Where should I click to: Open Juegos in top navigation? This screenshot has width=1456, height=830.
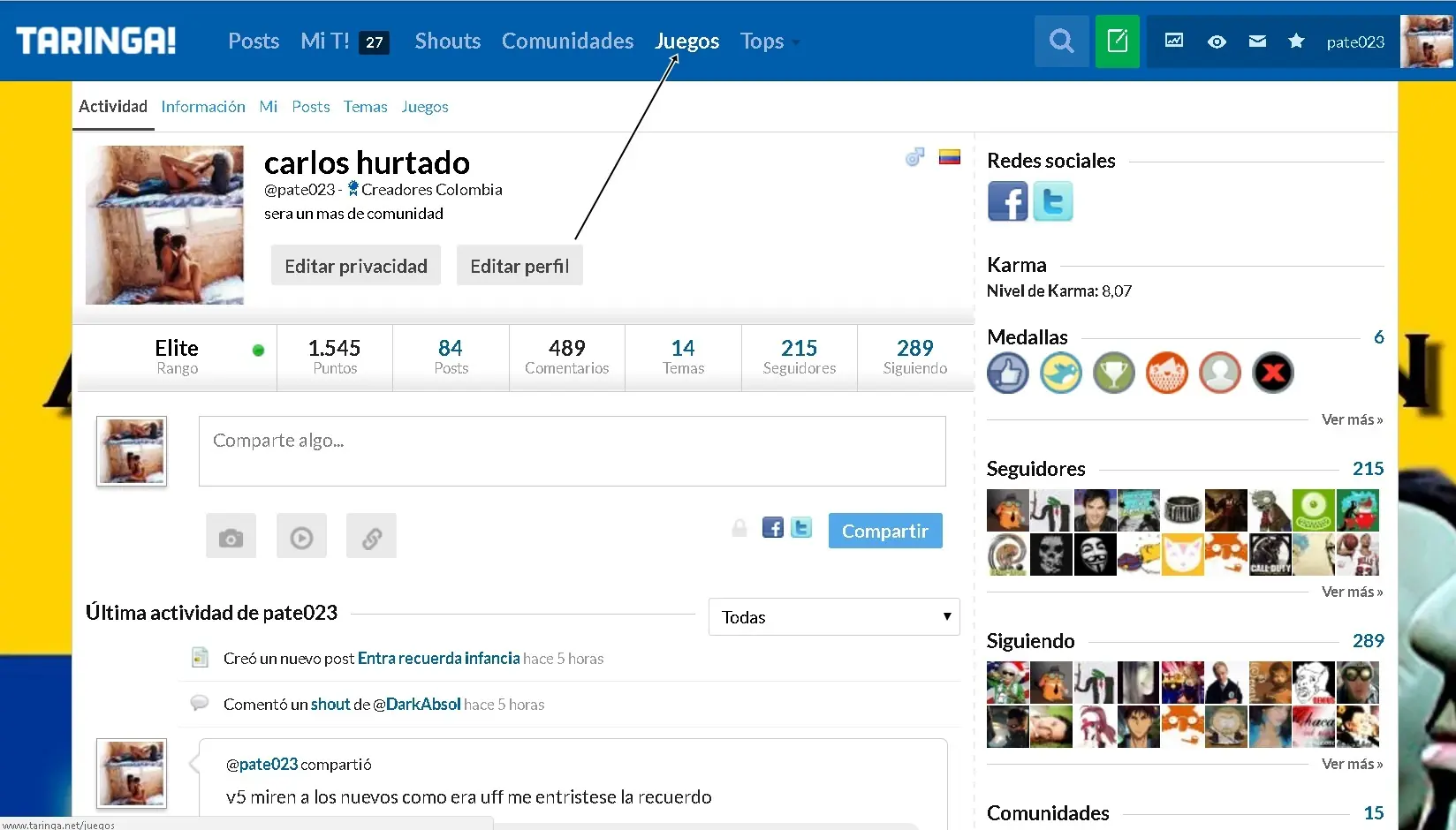tap(686, 41)
